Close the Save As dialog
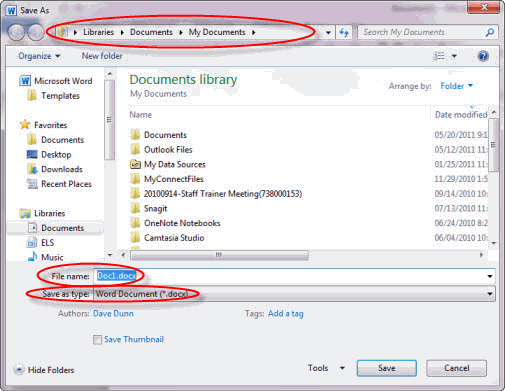The height and width of the screenshot is (391, 505). [x=484, y=7]
